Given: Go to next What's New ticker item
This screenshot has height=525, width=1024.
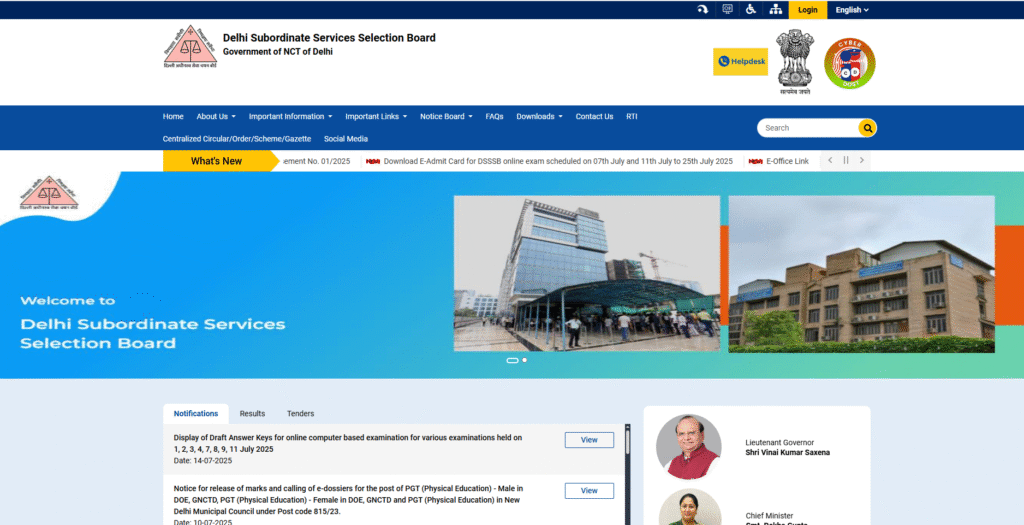Looking at the screenshot, I should 861,161.
